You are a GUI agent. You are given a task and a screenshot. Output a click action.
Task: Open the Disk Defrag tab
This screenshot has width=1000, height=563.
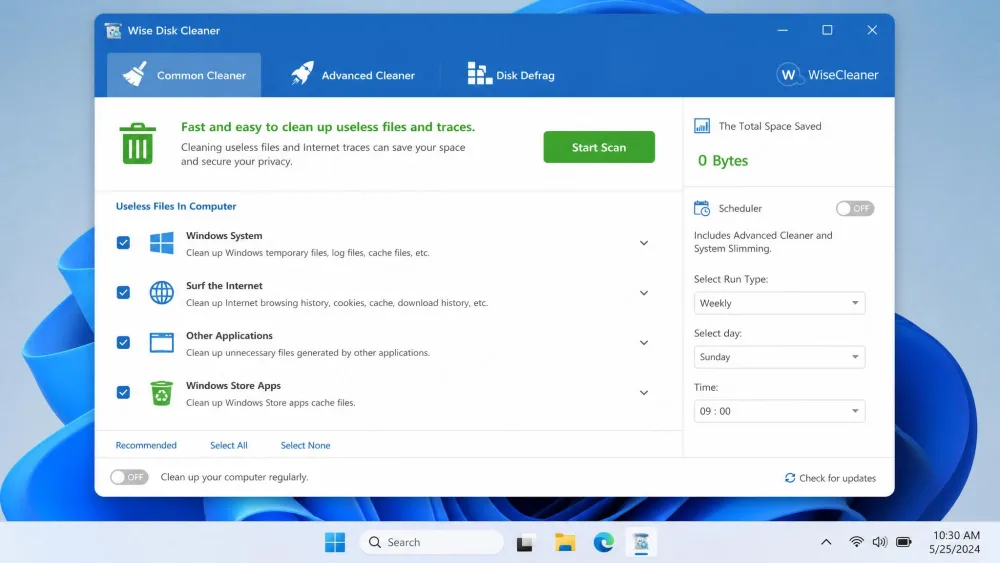coord(511,75)
